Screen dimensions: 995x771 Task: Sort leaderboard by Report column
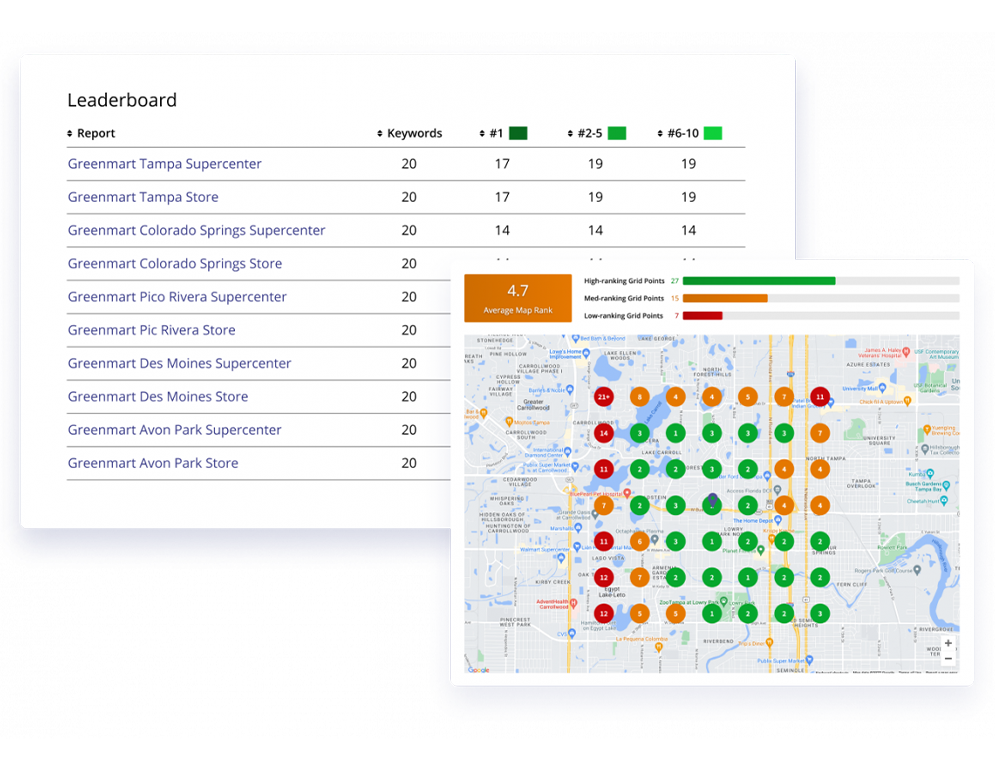(91, 134)
